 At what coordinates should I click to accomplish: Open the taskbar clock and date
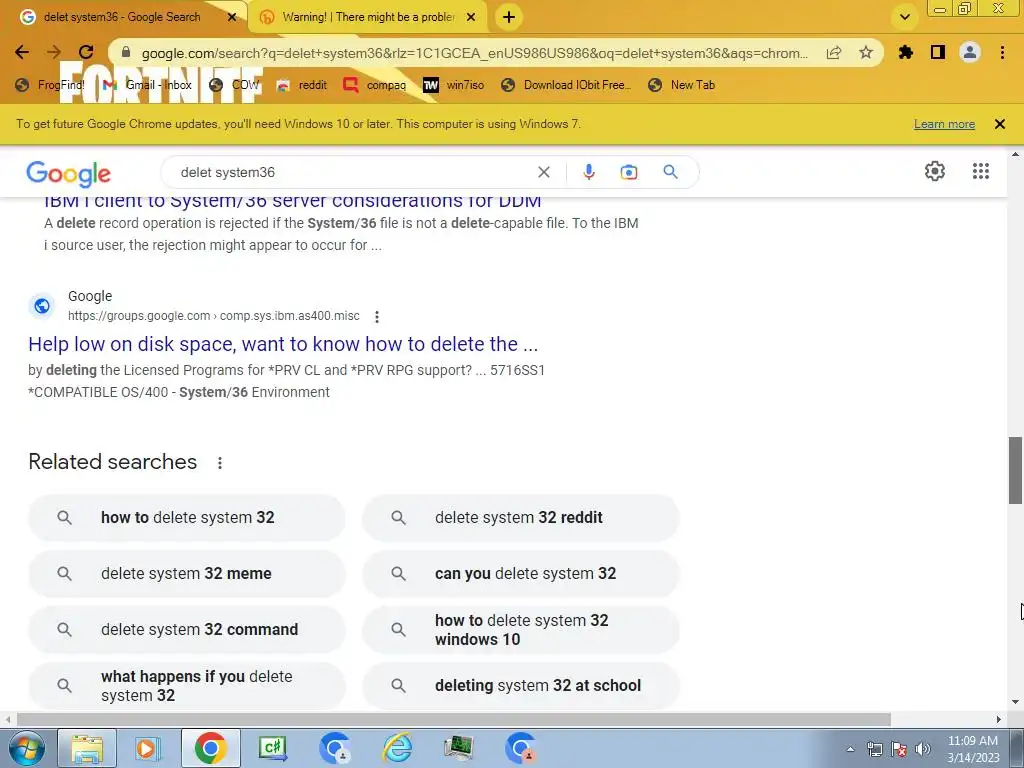point(973,749)
